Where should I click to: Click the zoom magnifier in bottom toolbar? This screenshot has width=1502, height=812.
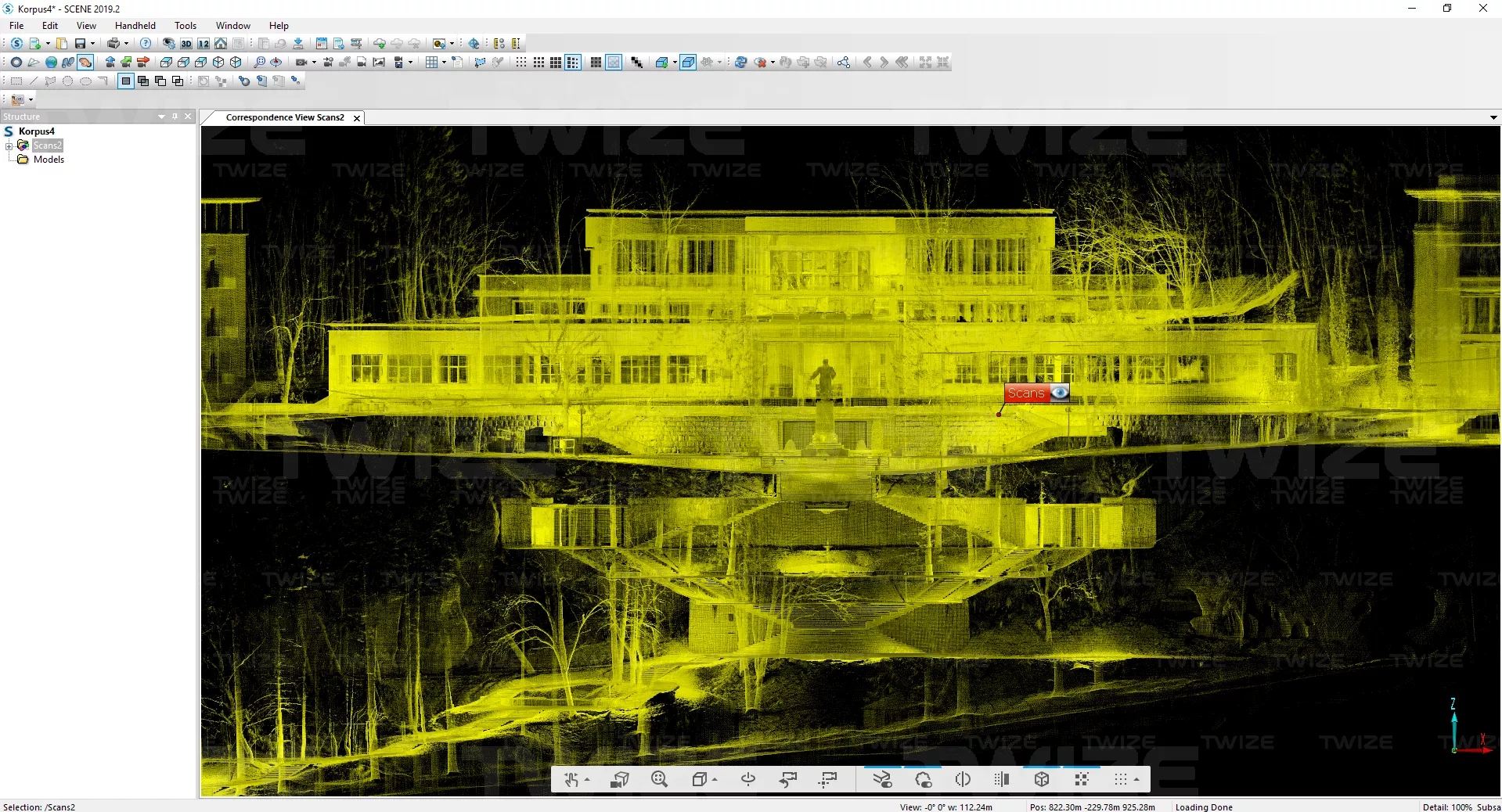[659, 779]
